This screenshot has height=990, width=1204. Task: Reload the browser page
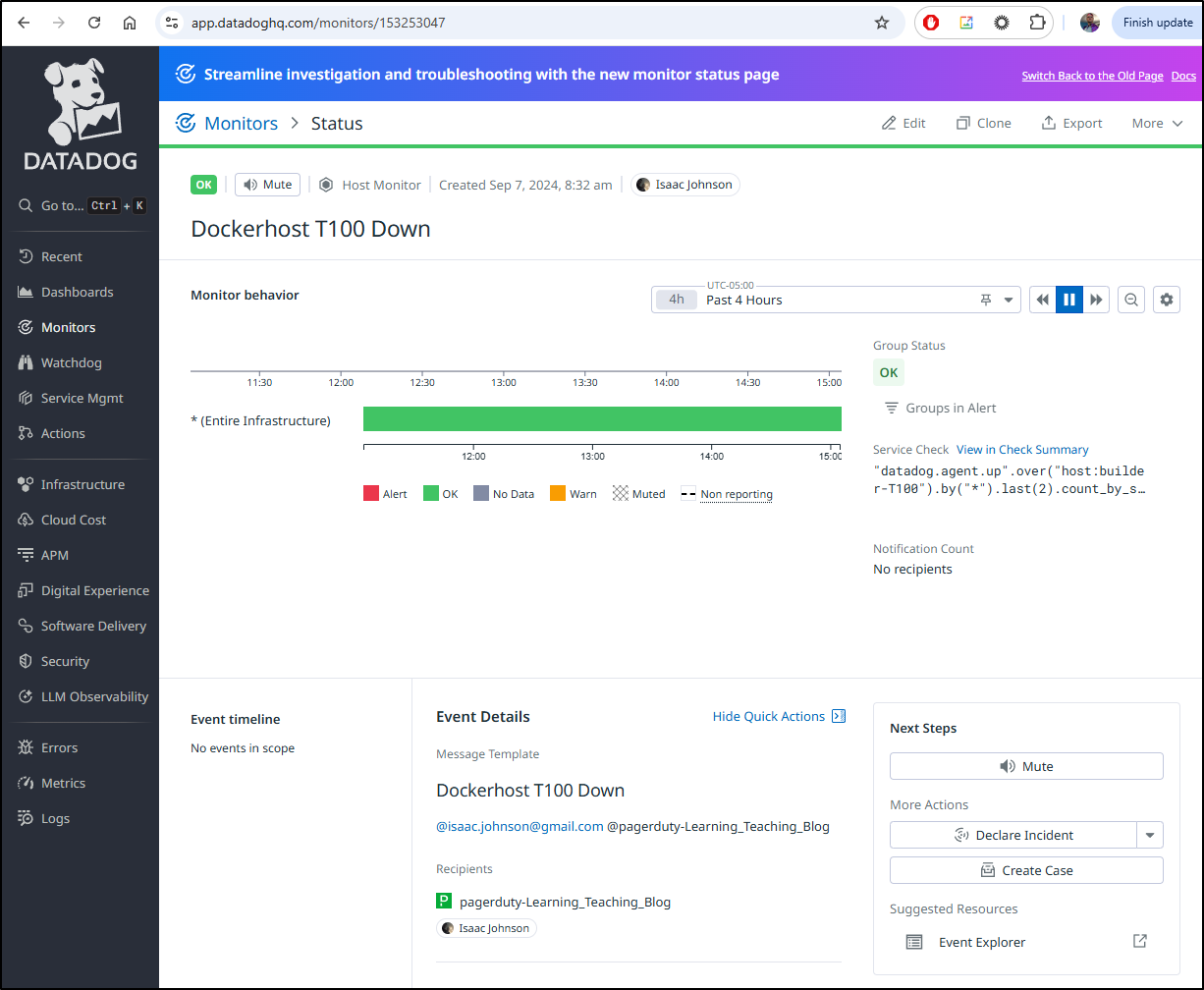(94, 23)
